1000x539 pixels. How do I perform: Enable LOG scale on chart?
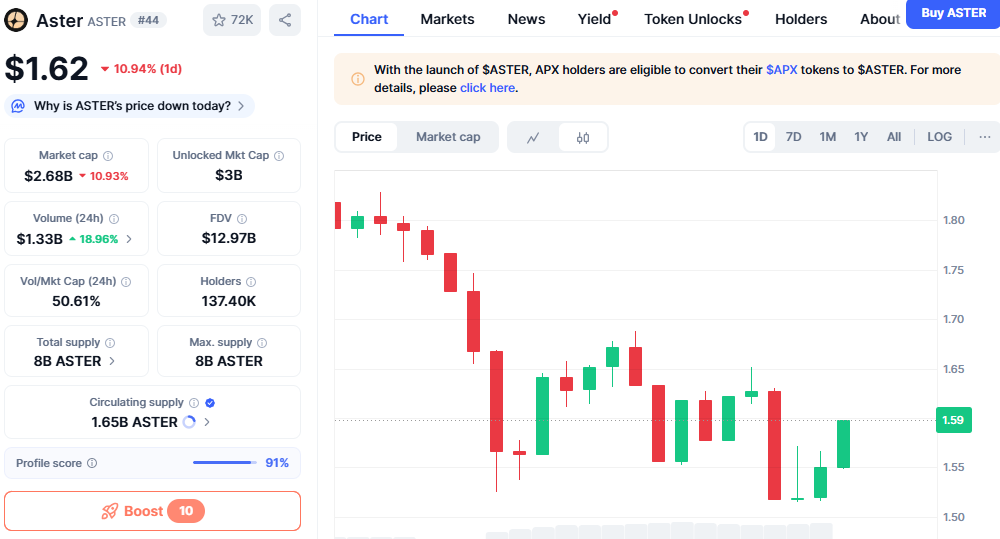[939, 137]
